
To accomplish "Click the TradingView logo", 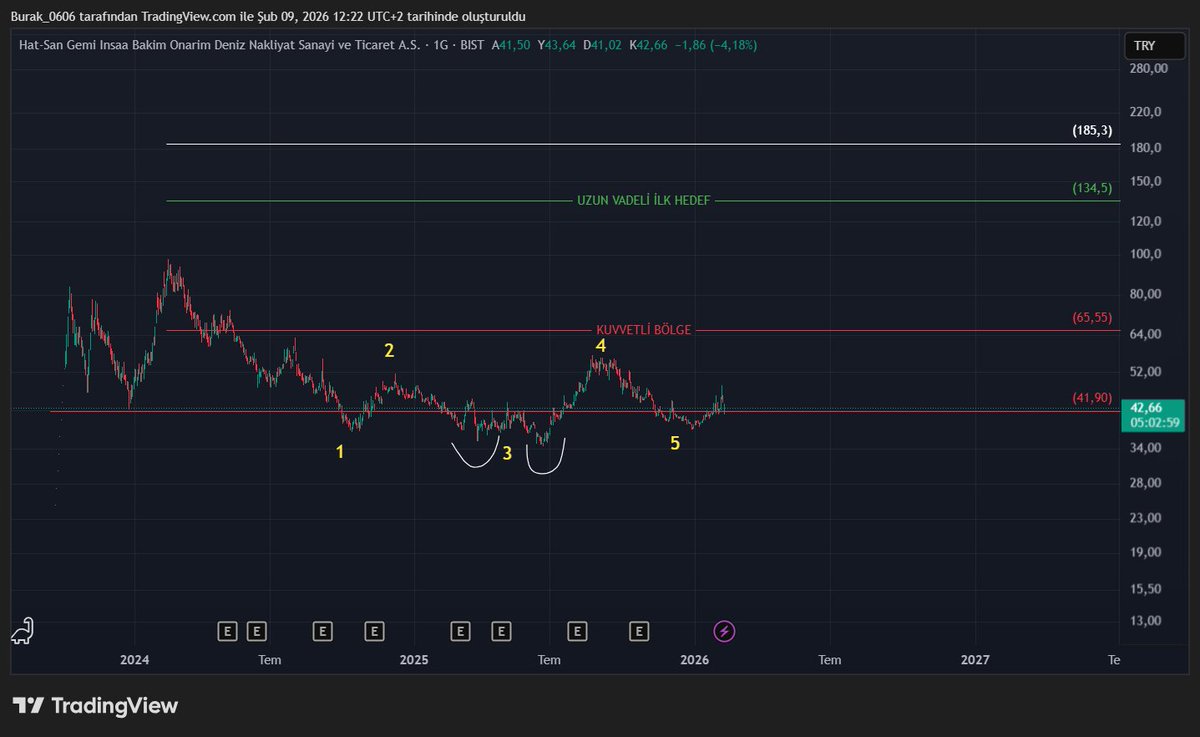I will [x=95, y=705].
